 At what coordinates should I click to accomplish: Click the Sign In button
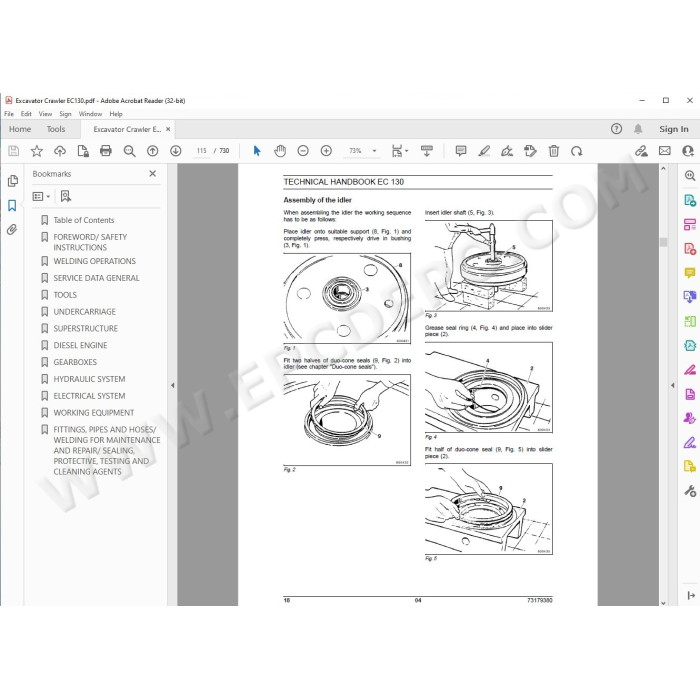point(674,129)
